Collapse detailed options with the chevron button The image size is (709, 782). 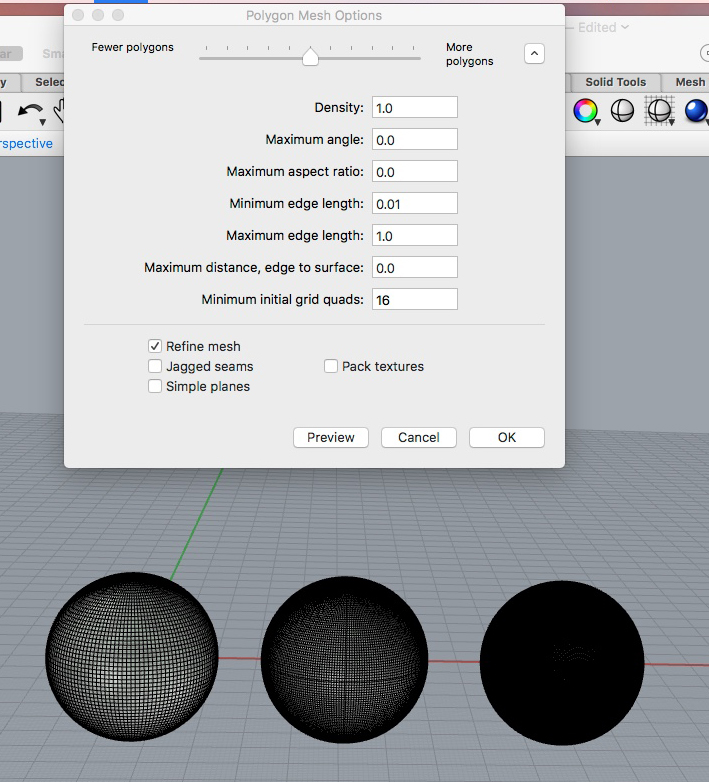coord(534,54)
